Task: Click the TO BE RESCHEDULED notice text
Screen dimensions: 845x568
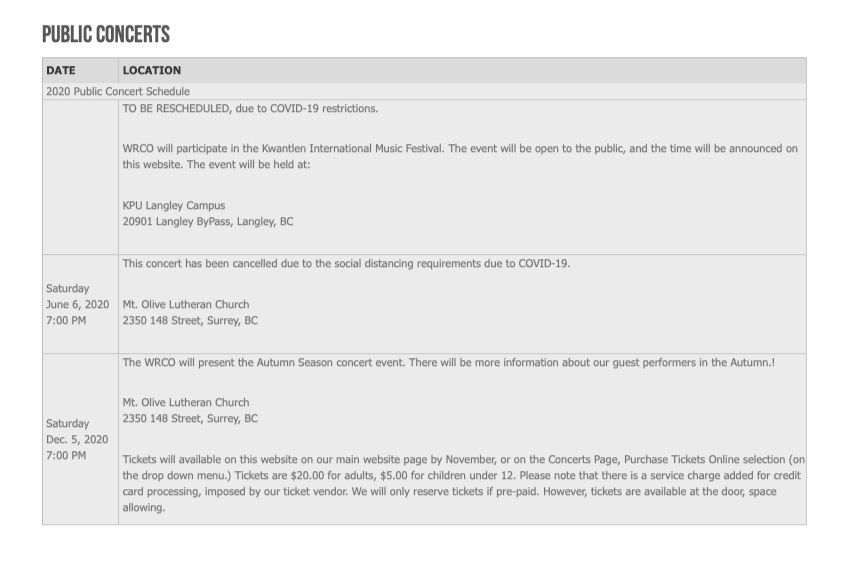Action: point(250,108)
